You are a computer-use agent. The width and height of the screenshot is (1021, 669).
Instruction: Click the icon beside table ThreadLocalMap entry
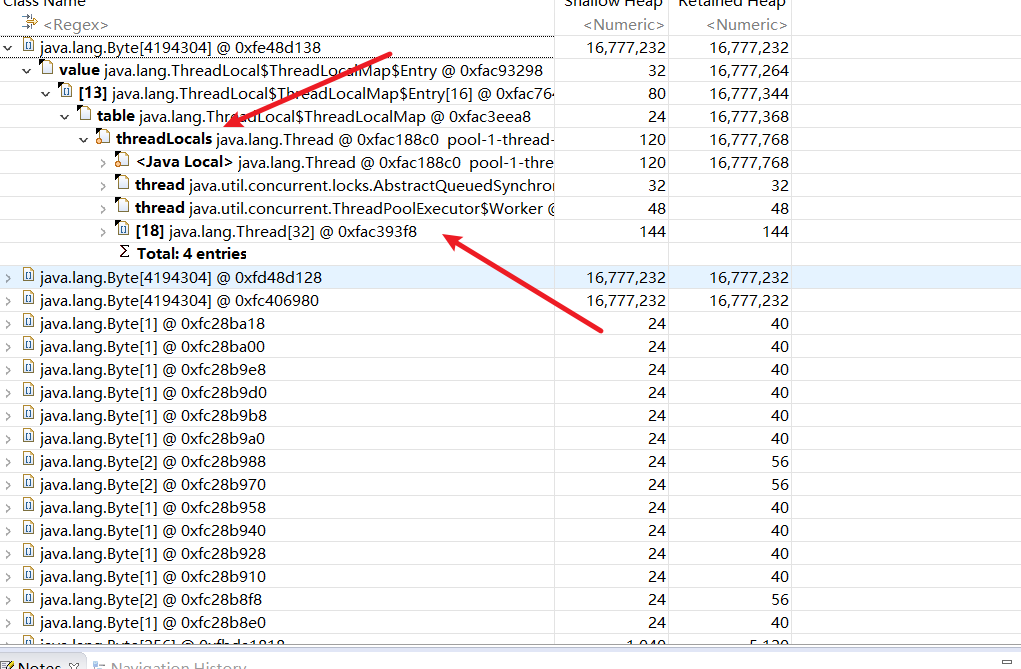pyautogui.click(x=84, y=116)
